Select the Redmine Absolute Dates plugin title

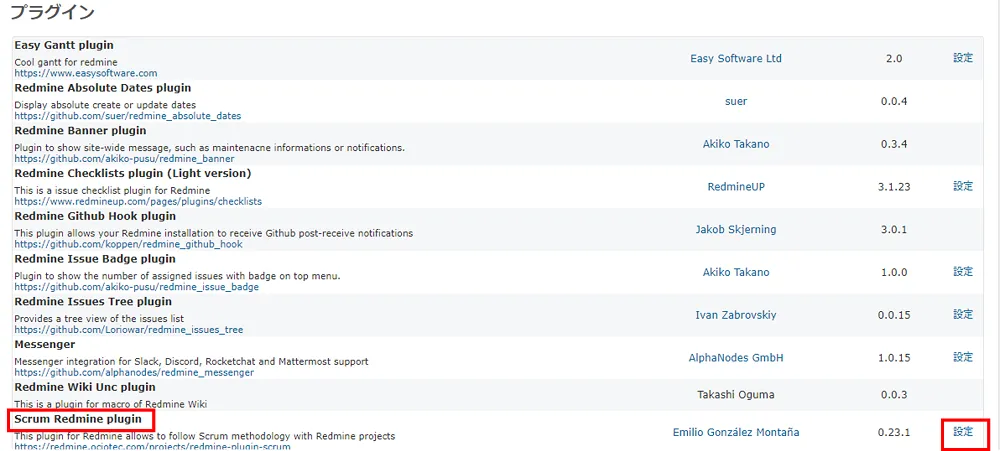[x=103, y=88]
